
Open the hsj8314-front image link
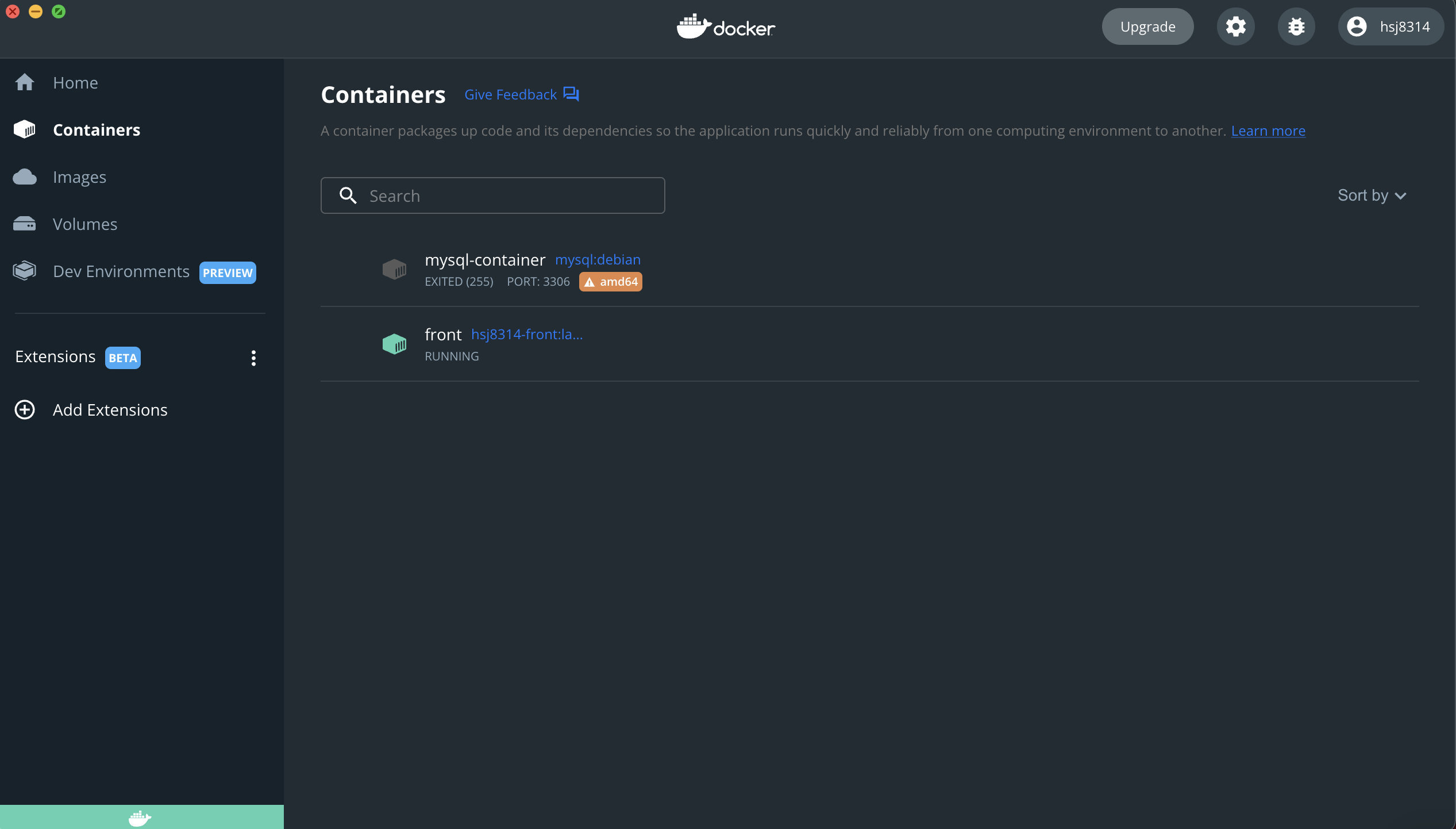(x=527, y=335)
